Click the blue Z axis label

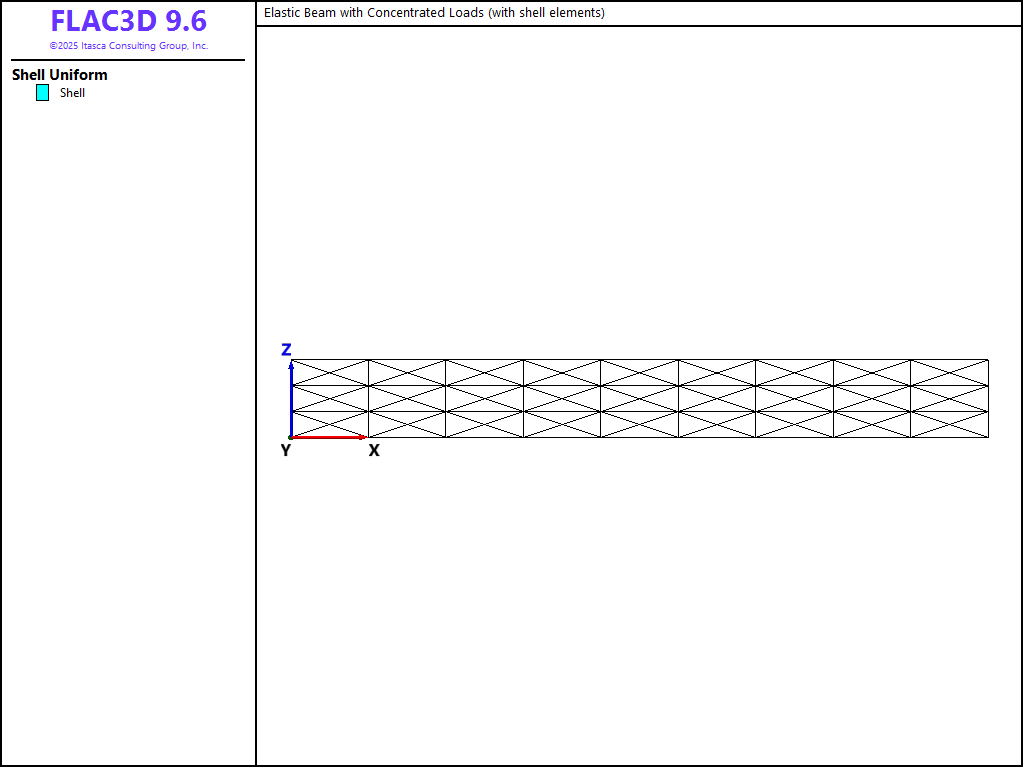[x=286, y=349]
